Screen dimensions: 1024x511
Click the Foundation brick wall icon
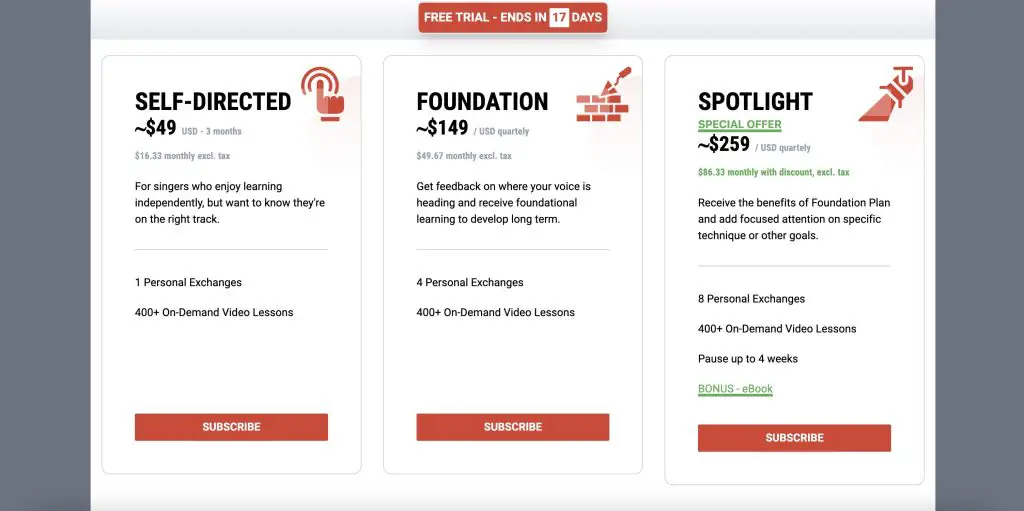point(603,95)
